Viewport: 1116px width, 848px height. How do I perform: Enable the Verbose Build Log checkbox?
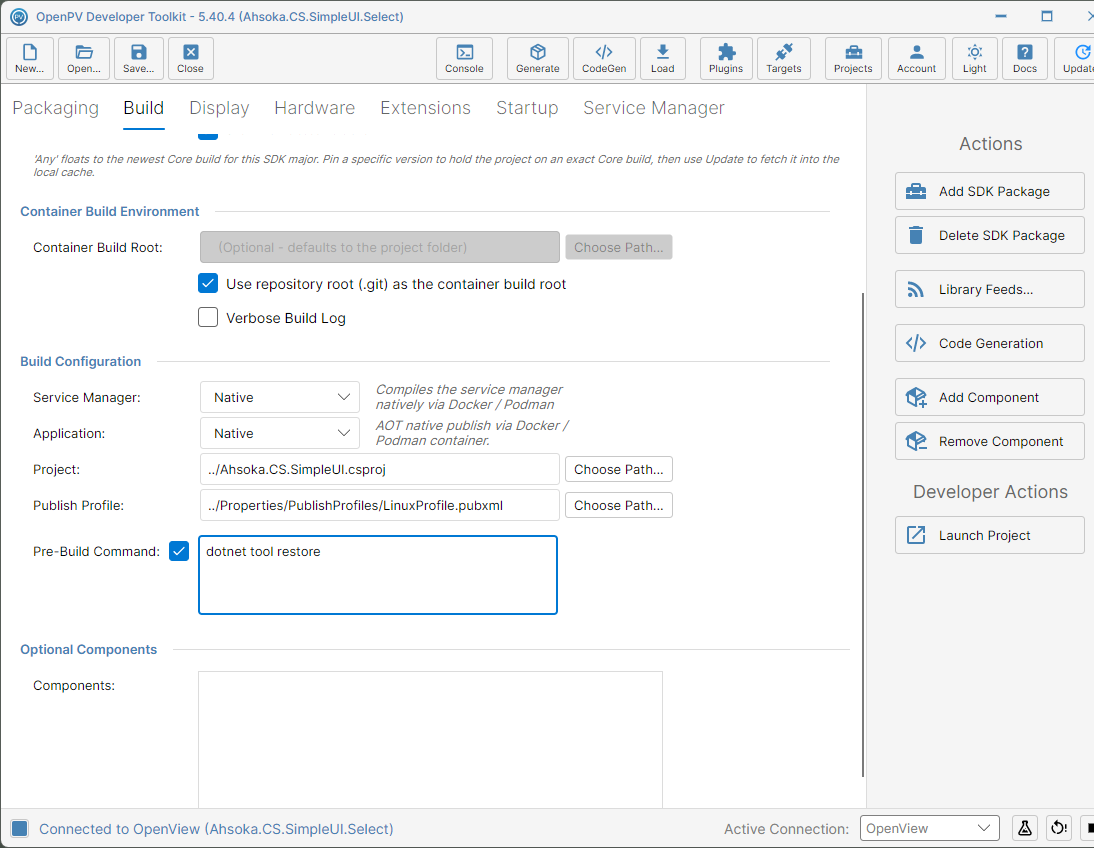[x=208, y=318]
